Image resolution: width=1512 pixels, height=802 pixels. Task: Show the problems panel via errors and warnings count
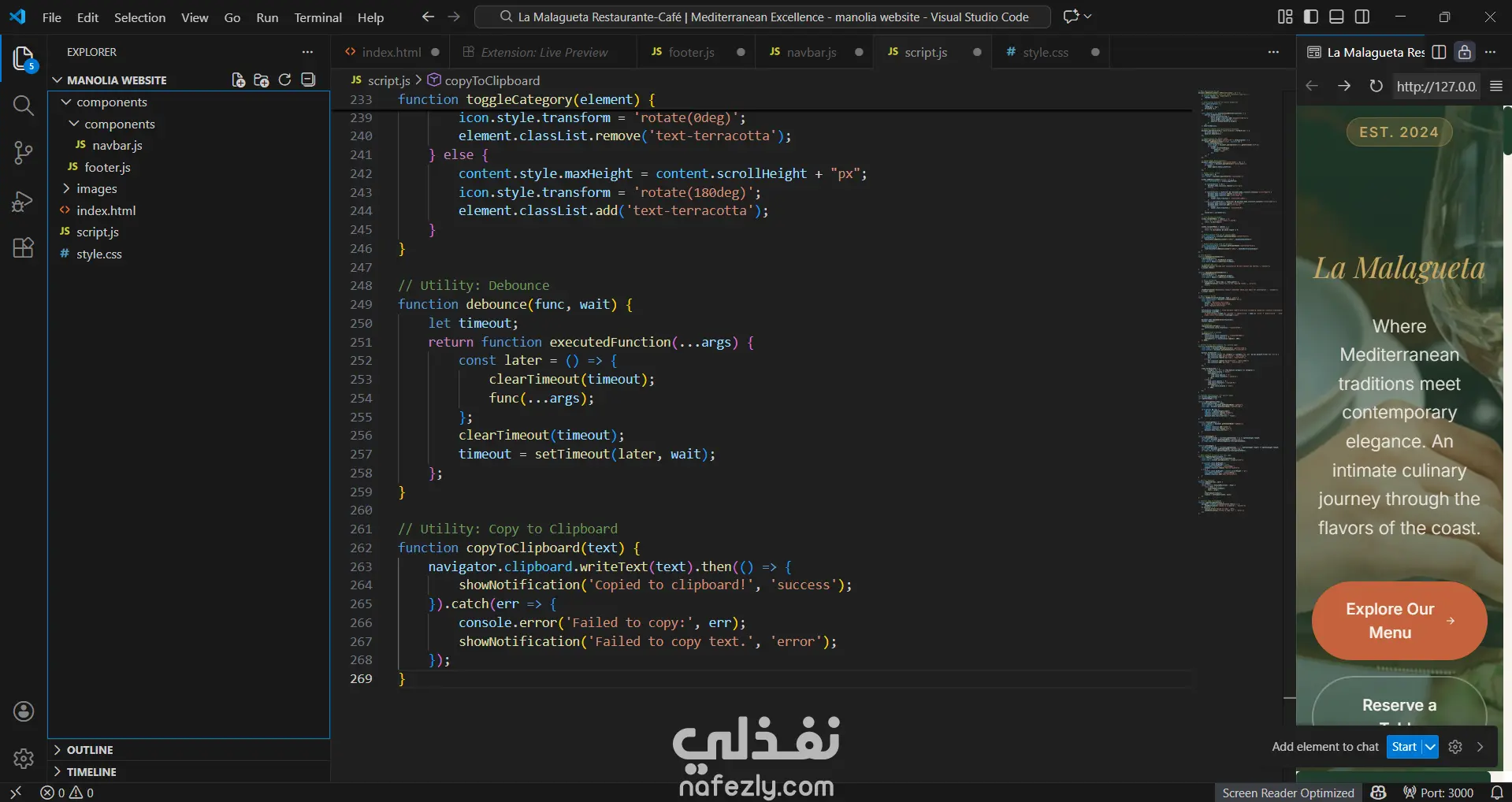67,793
